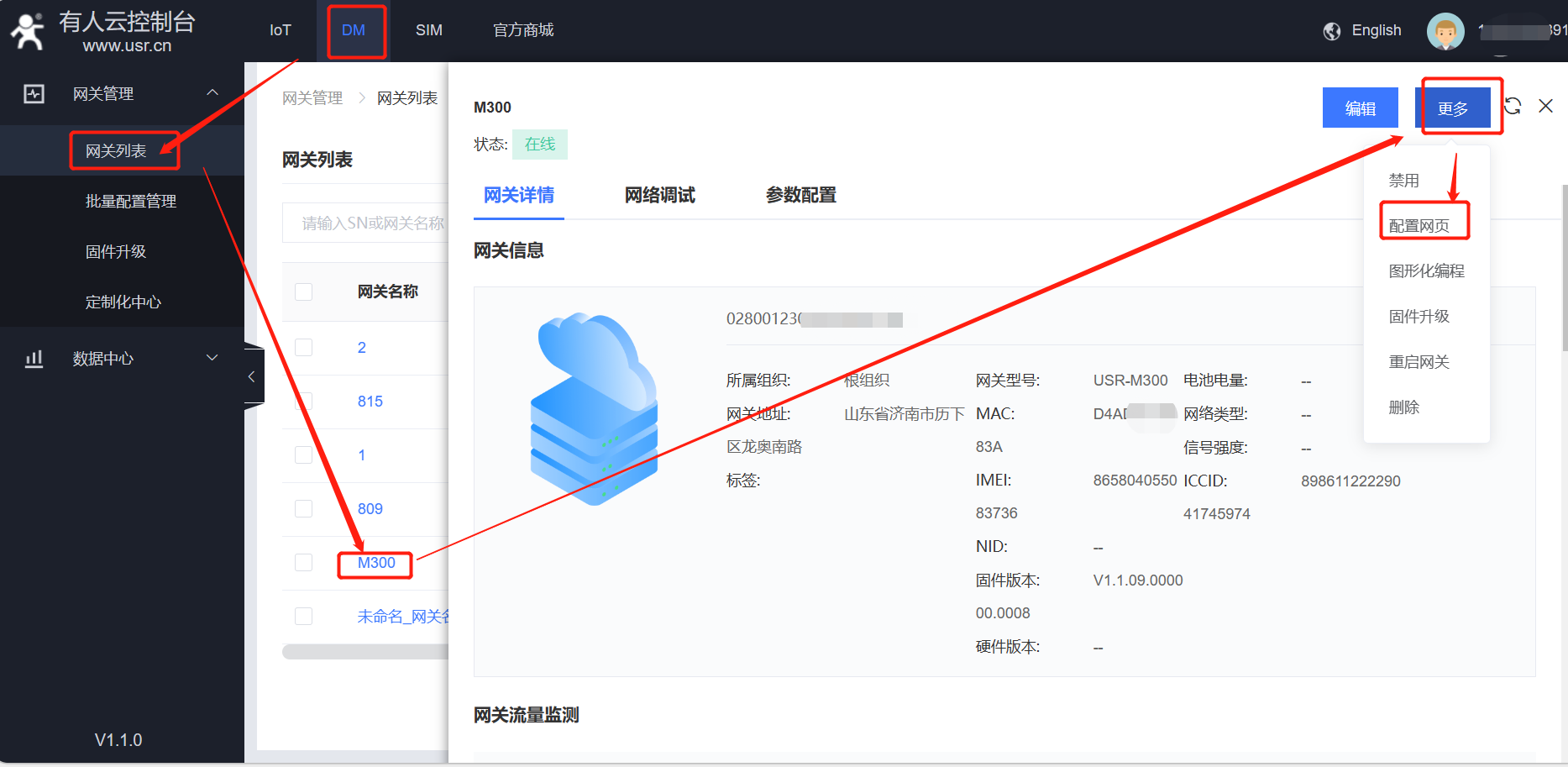This screenshot has width=1568, height=767.
Task: Focus the SN or gateway name search field
Action: [x=370, y=223]
